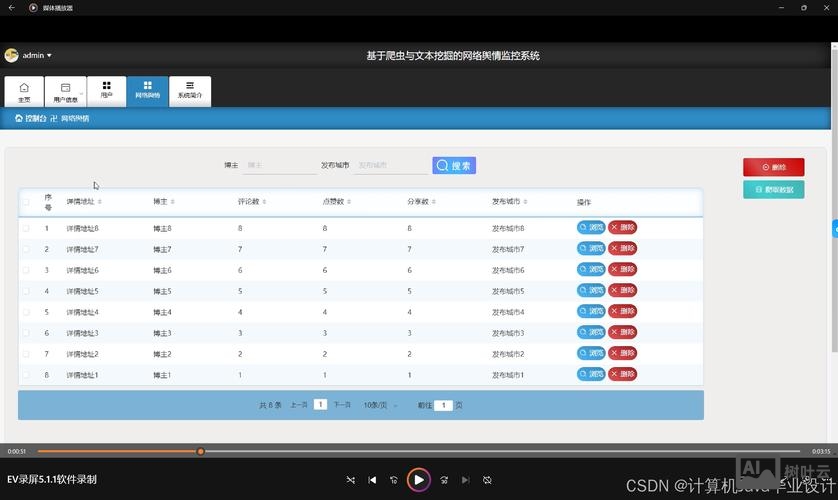Check the checkbox for row 博主6

pos(26,270)
